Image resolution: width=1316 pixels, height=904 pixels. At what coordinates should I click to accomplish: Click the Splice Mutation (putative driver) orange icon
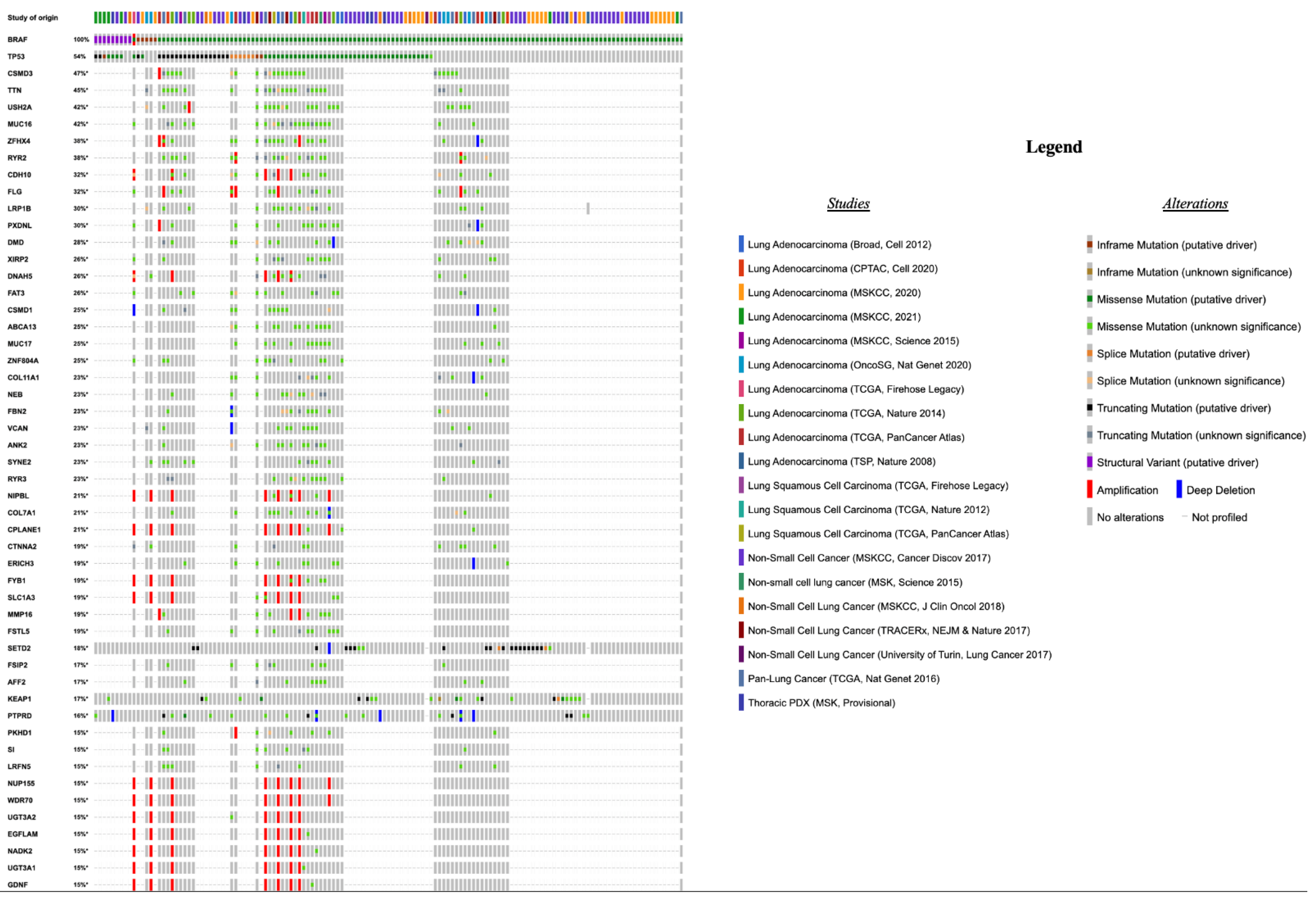[x=1090, y=353]
